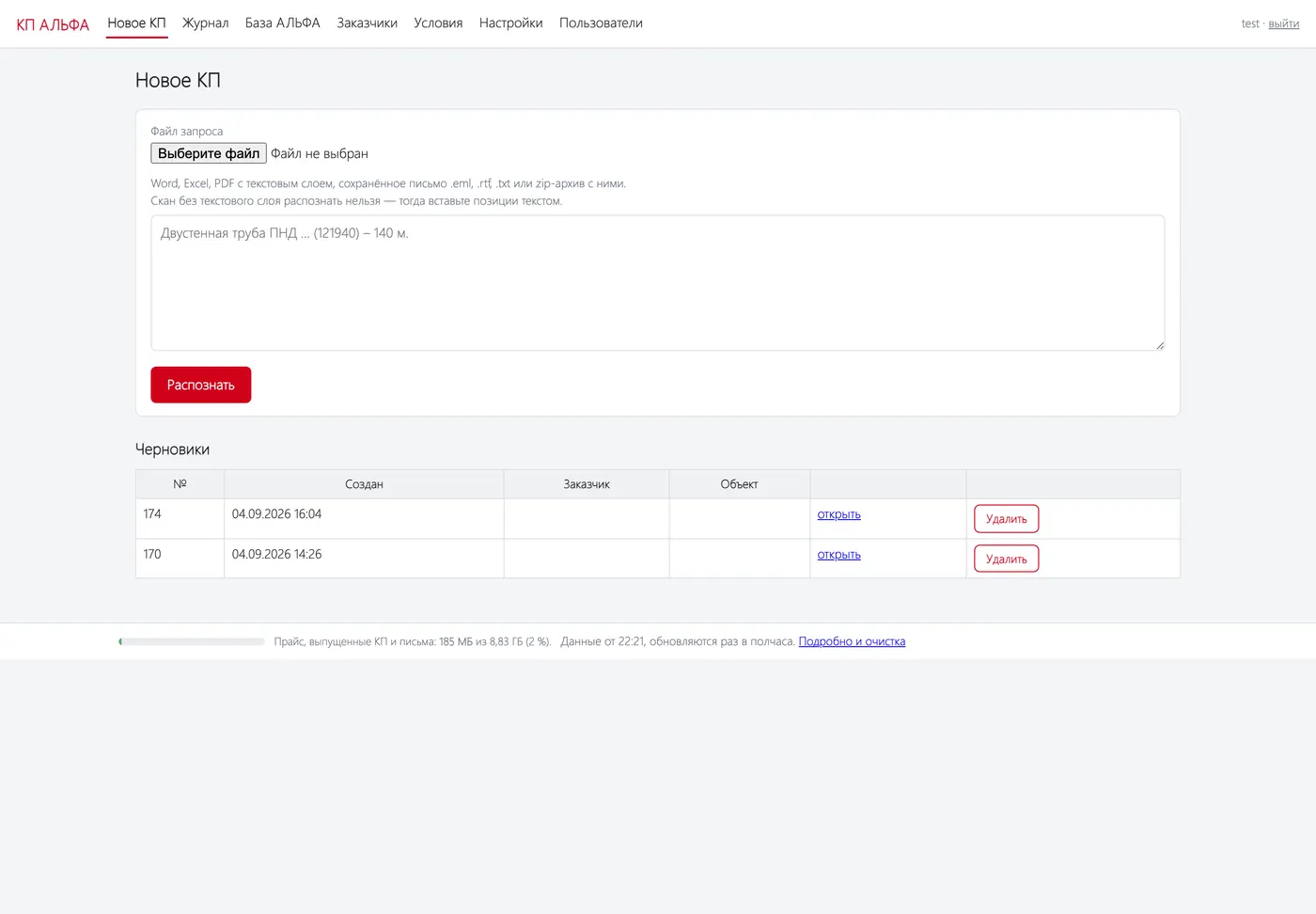The height and width of the screenshot is (914, 1316).
Task: Switch to the Журнал tab
Action: coord(205,24)
